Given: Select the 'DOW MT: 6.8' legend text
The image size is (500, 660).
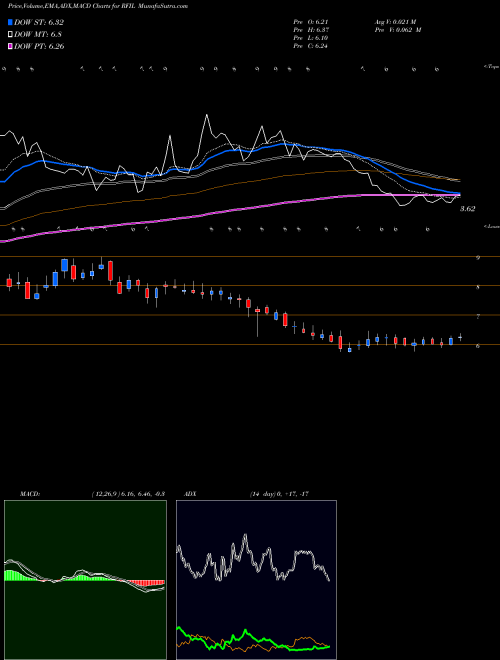Looking at the screenshot, I should click(38, 34).
